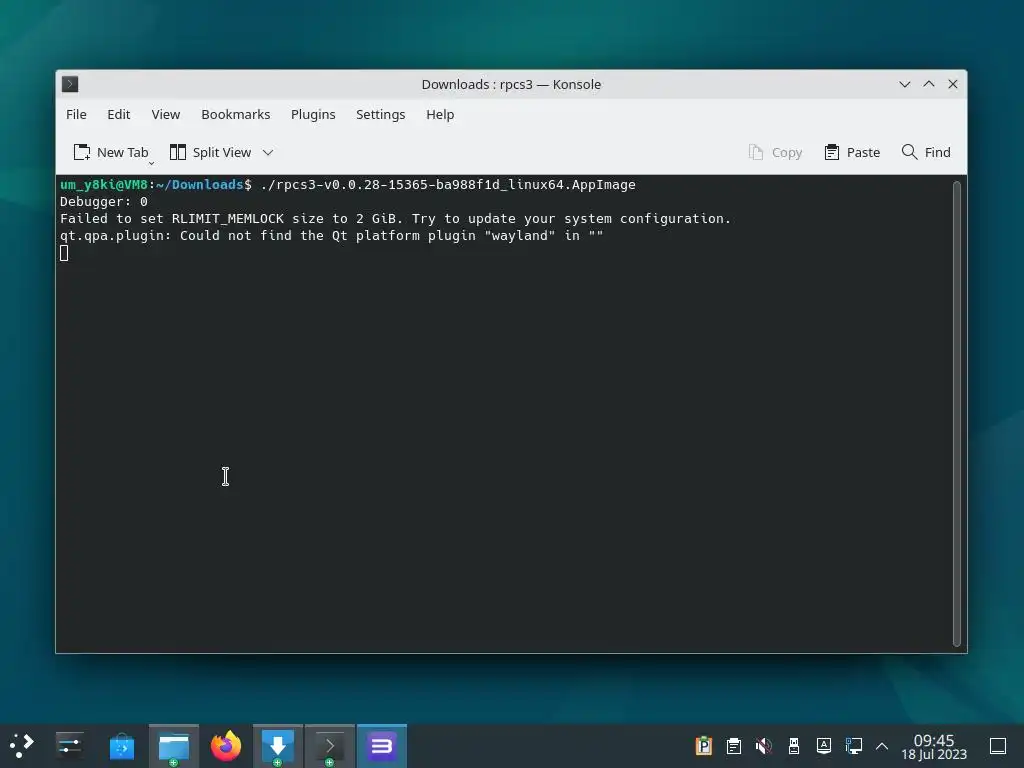Image resolution: width=1024 pixels, height=768 pixels.
Task: Open the yellow clipboard tray icon
Action: pyautogui.click(x=703, y=746)
